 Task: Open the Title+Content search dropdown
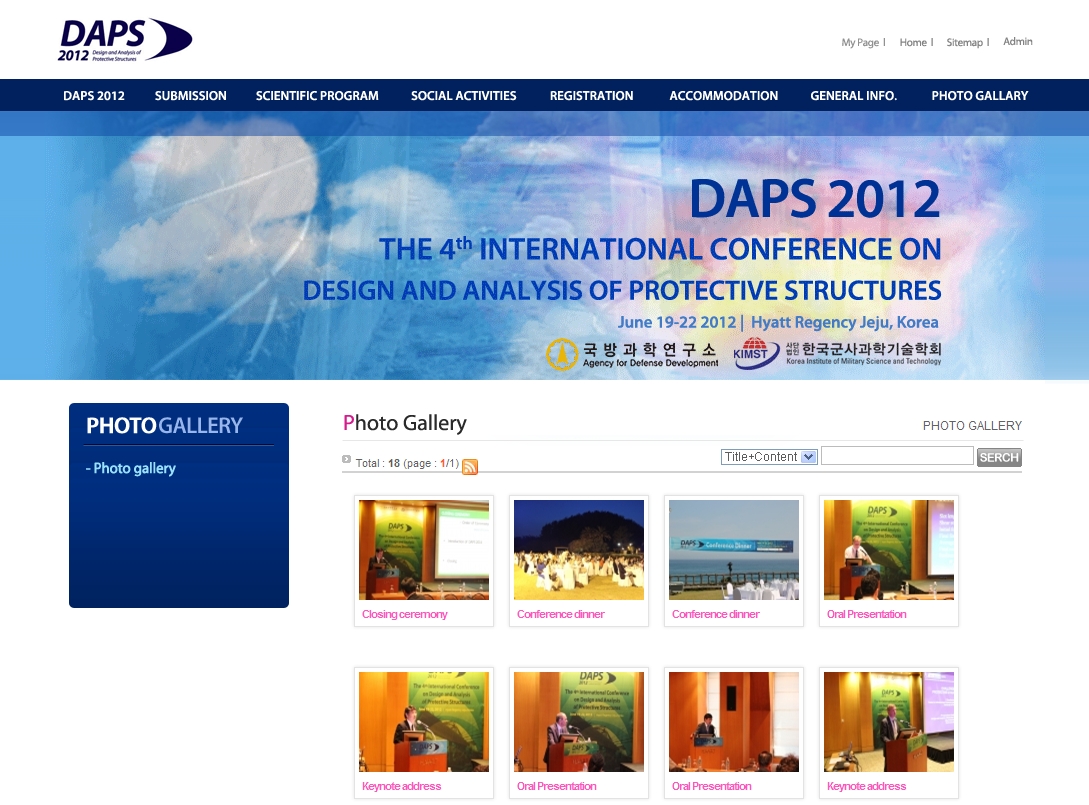tap(769, 456)
